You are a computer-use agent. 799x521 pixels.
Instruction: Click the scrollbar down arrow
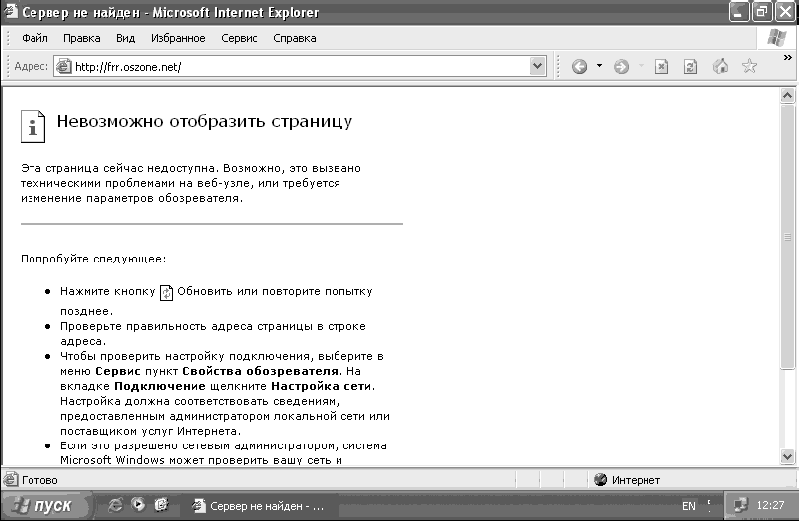coord(787,456)
